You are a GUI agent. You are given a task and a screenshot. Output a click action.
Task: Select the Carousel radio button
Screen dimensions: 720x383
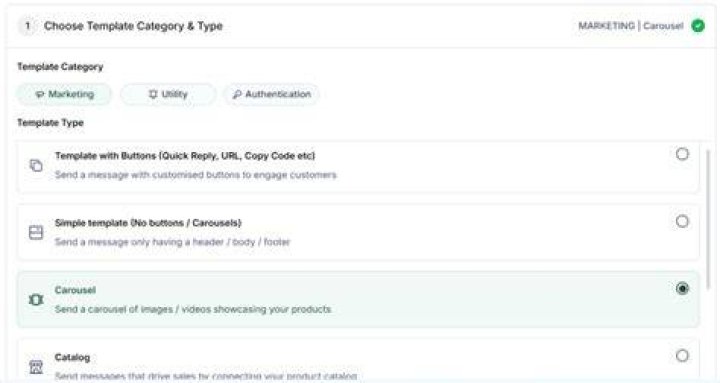pyautogui.click(x=682, y=288)
